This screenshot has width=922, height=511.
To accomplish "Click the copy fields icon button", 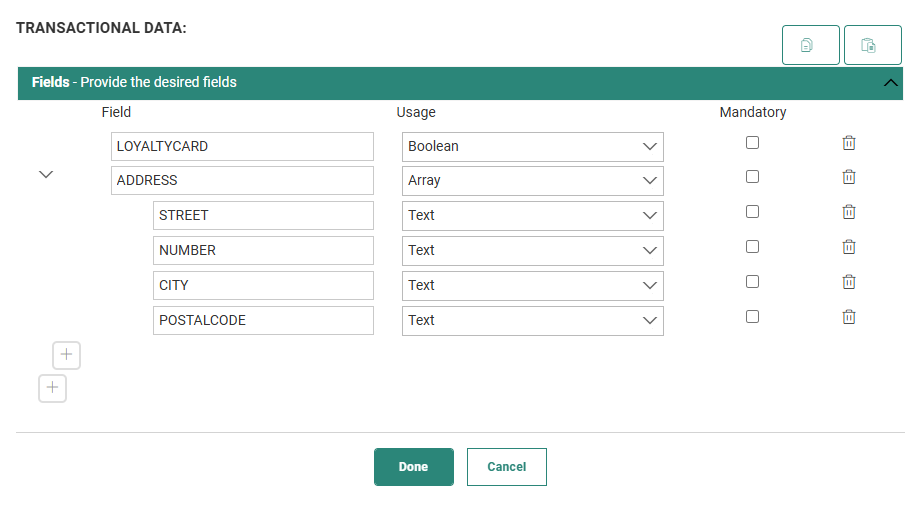I will (810, 45).
